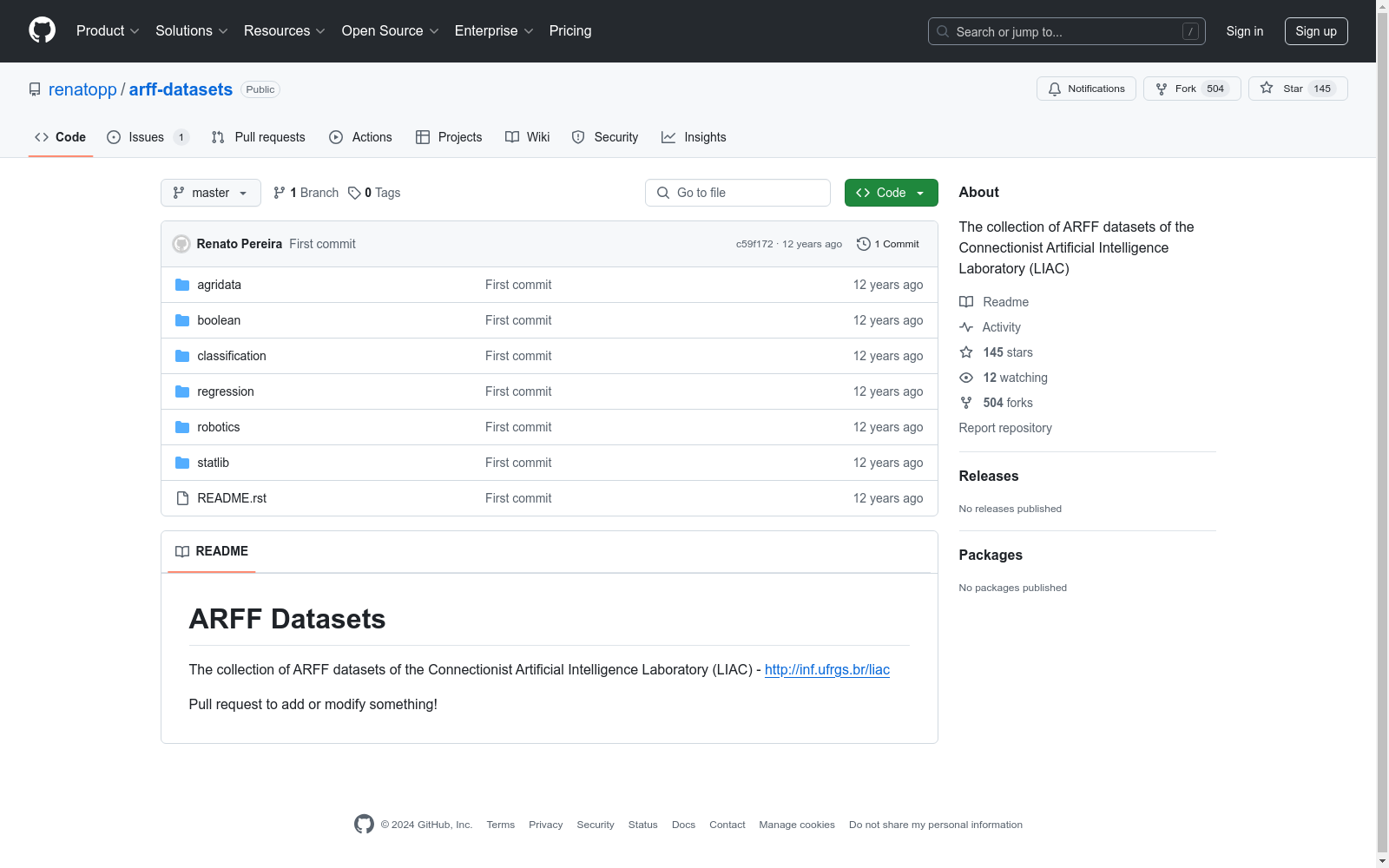Click the fork icon beside 504 forks
Viewport: 1389px width, 868px height.
coord(966,403)
